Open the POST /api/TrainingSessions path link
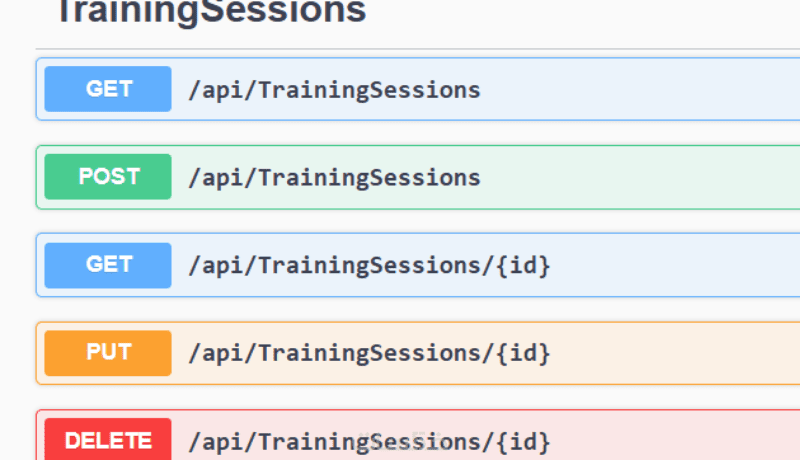 click(x=334, y=178)
